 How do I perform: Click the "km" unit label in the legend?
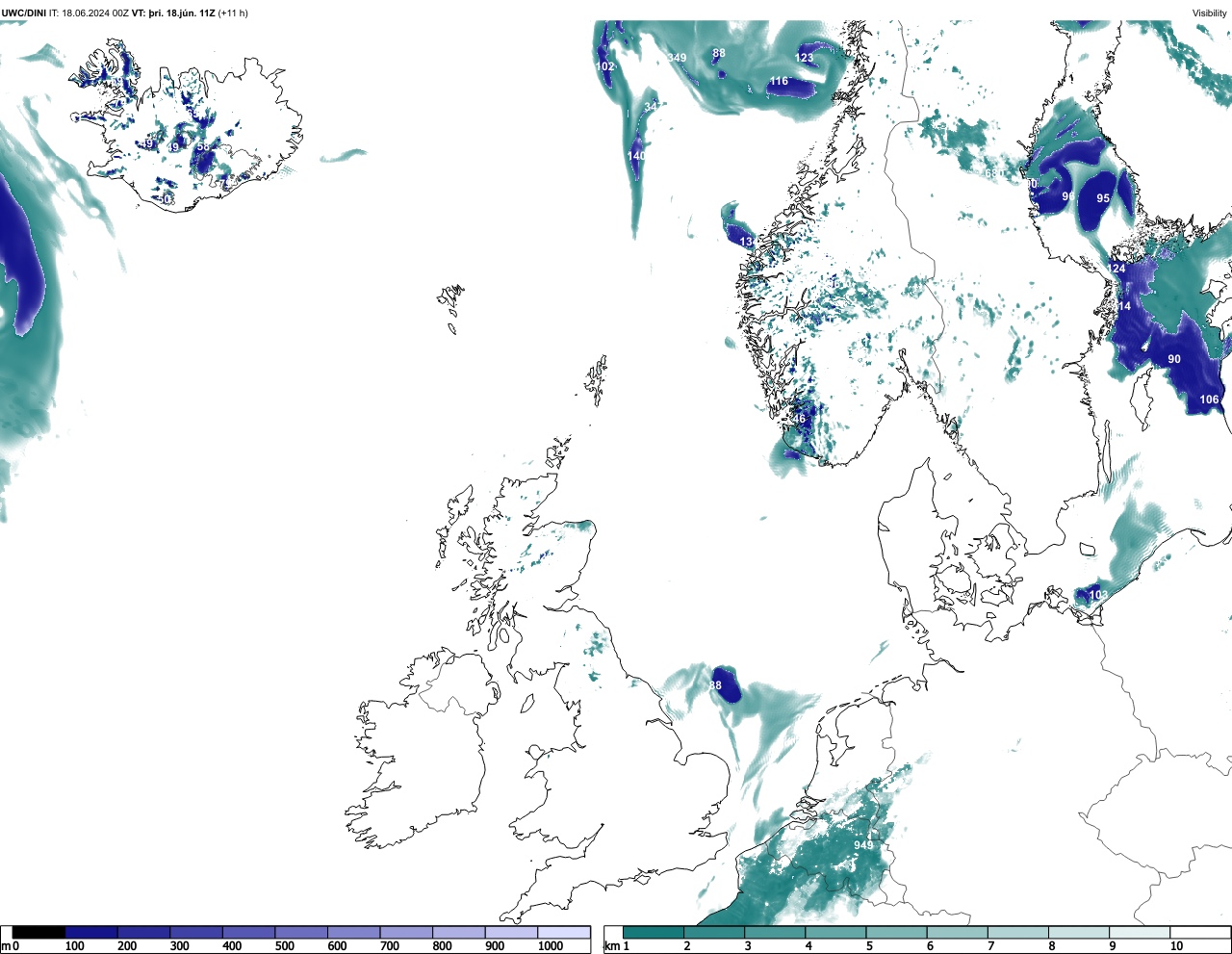(x=611, y=946)
